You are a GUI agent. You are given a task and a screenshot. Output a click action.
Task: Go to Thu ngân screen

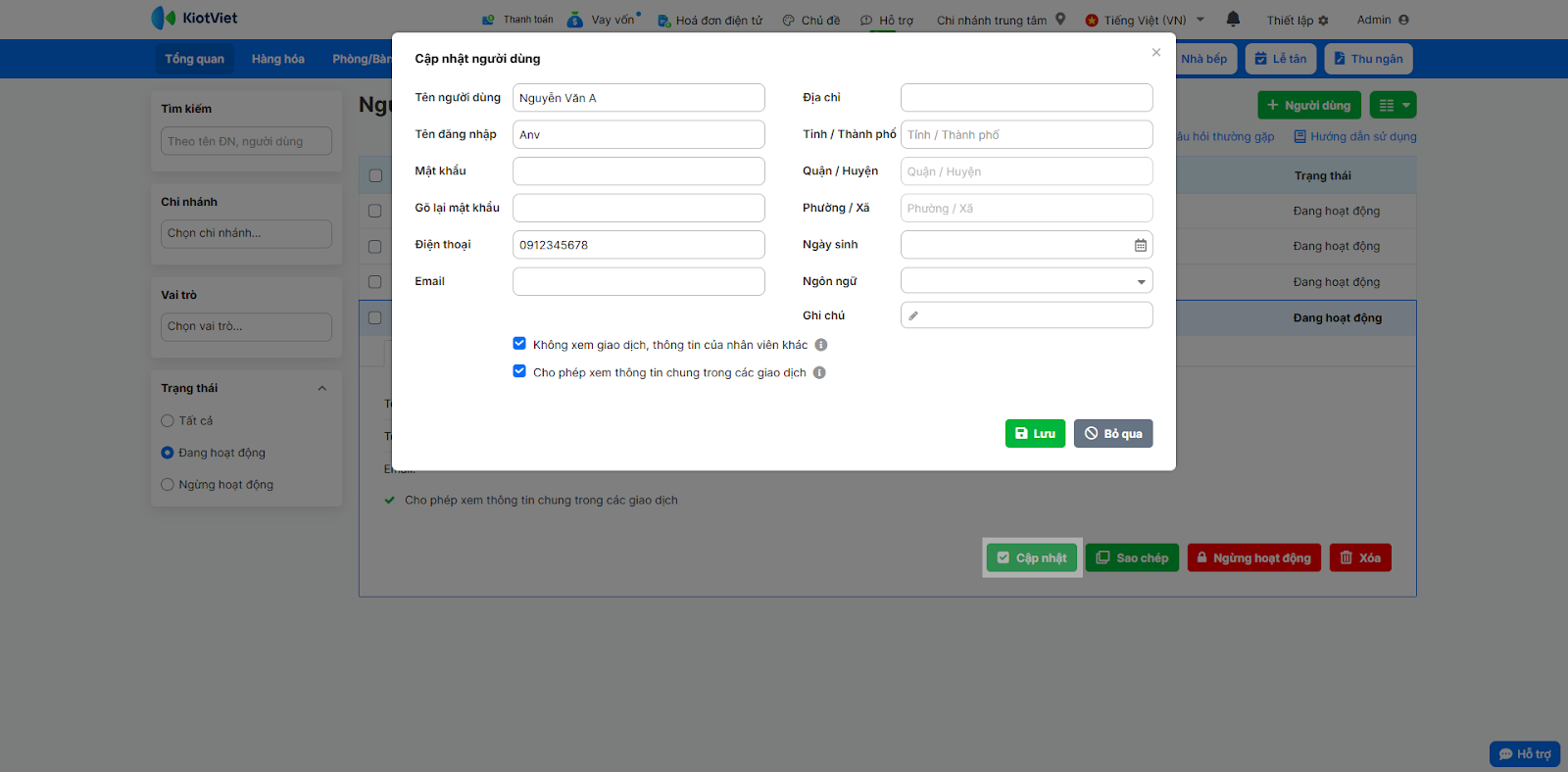pos(1368,59)
